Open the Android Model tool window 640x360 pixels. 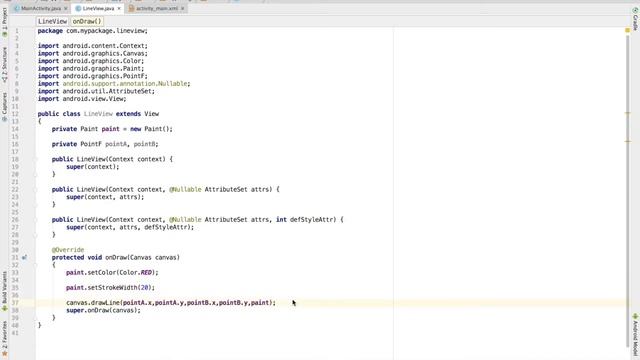pos(635,335)
